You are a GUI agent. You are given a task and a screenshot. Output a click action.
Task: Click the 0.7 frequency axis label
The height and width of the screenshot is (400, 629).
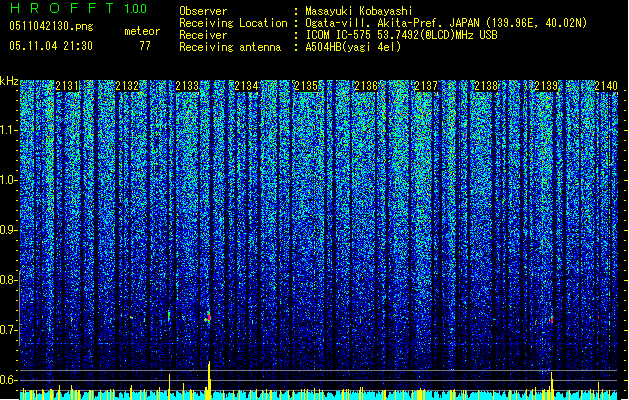pos(9,330)
